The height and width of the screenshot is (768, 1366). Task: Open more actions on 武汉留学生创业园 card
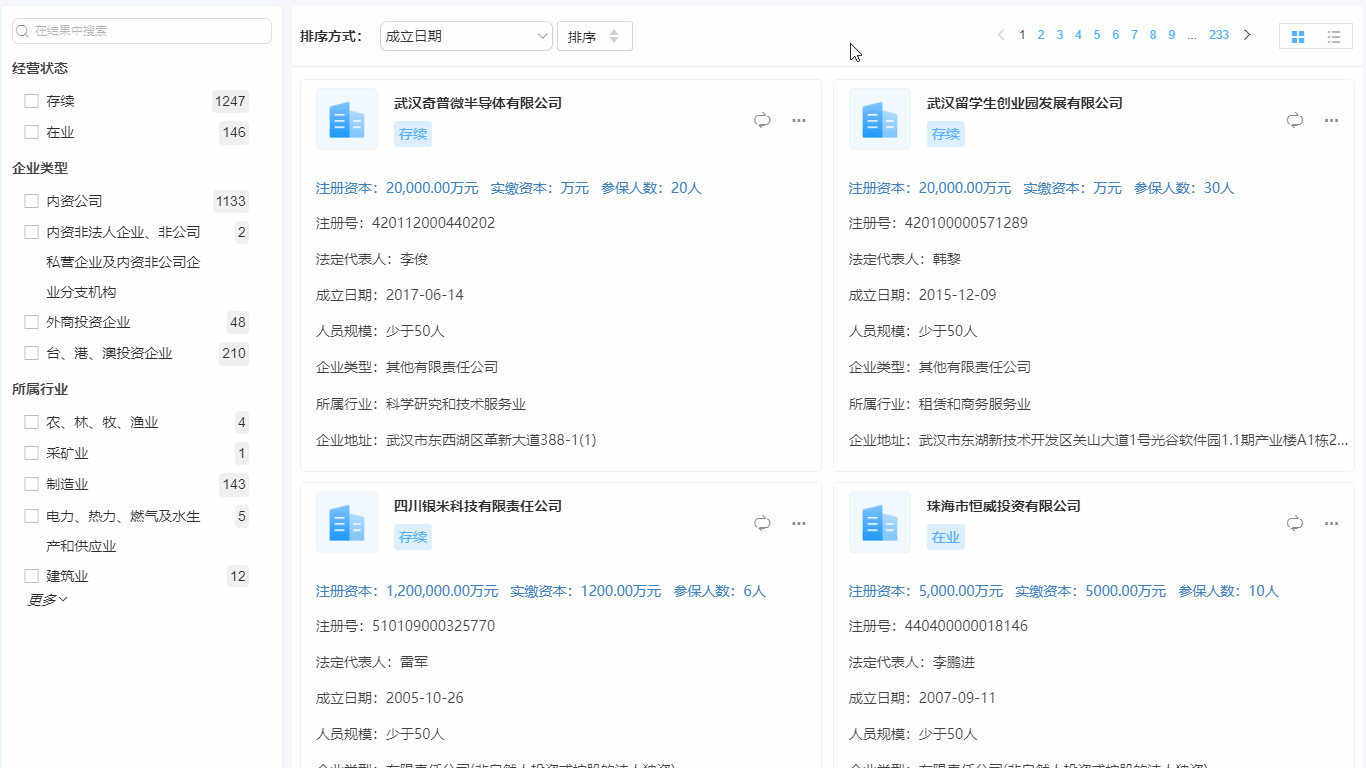click(x=1331, y=119)
